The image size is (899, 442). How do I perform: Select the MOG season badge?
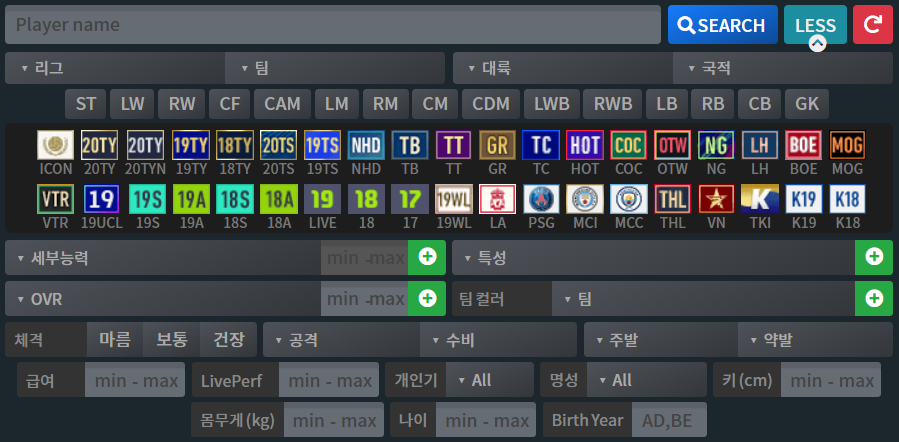tap(847, 145)
